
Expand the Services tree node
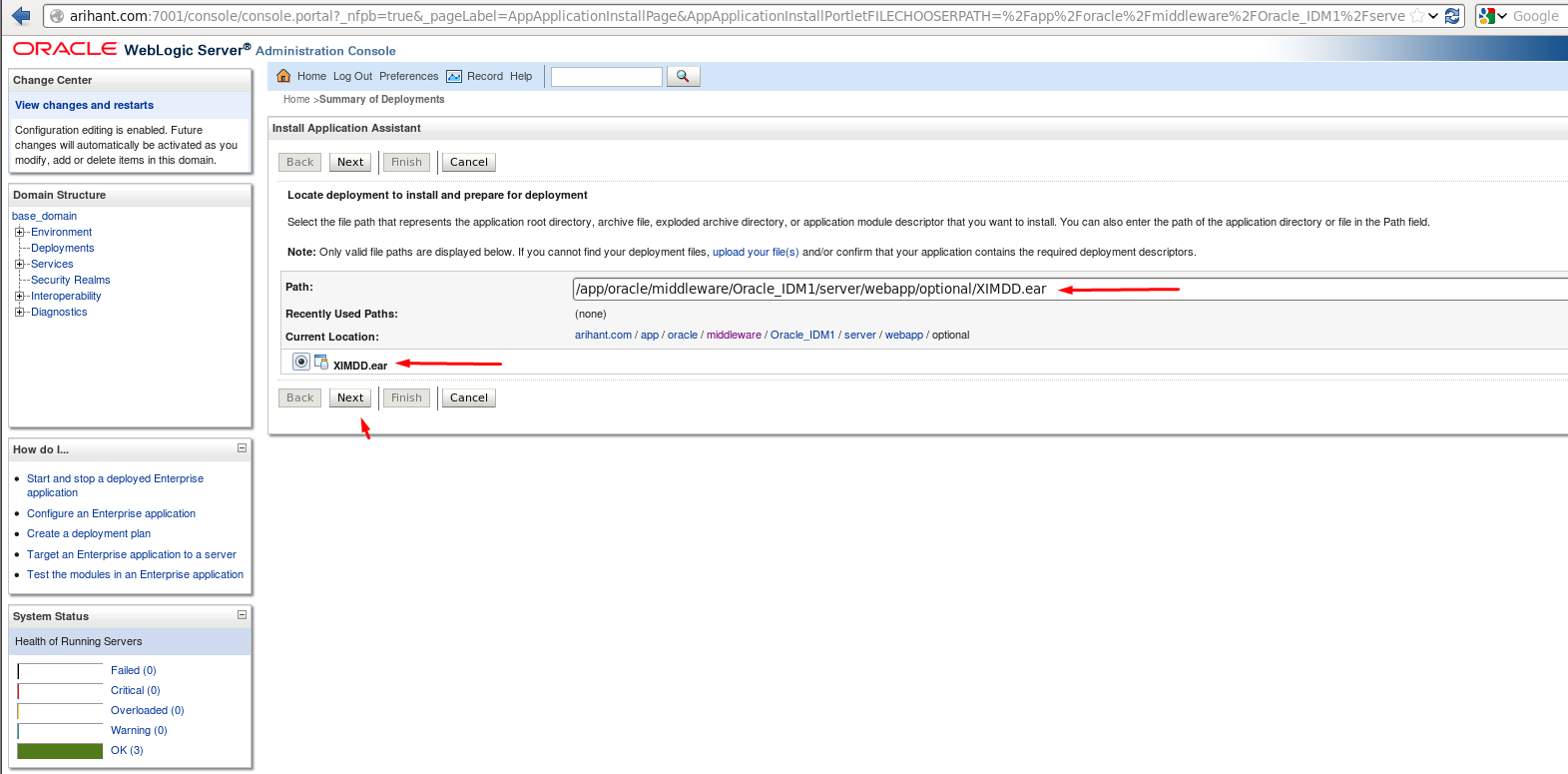[19, 264]
